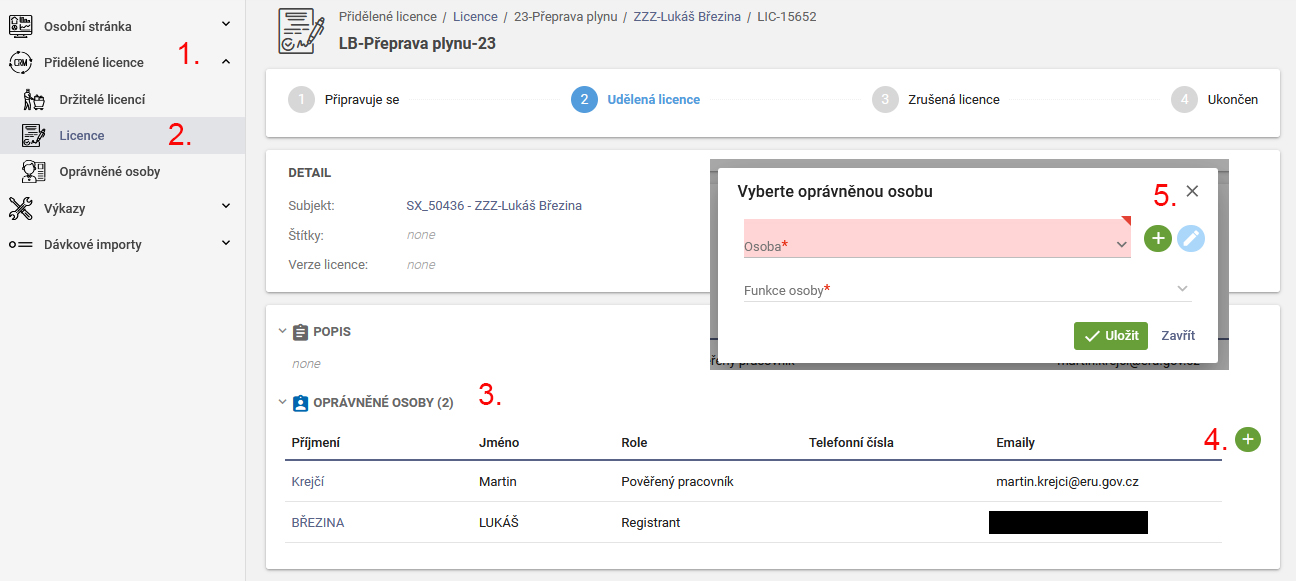Open the Krejčí person row link
Screen dimensions: 1296x581
(308, 481)
